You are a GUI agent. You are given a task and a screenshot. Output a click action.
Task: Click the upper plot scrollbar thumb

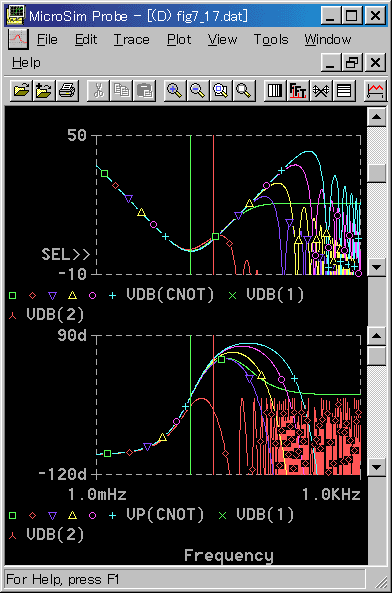(x=377, y=173)
